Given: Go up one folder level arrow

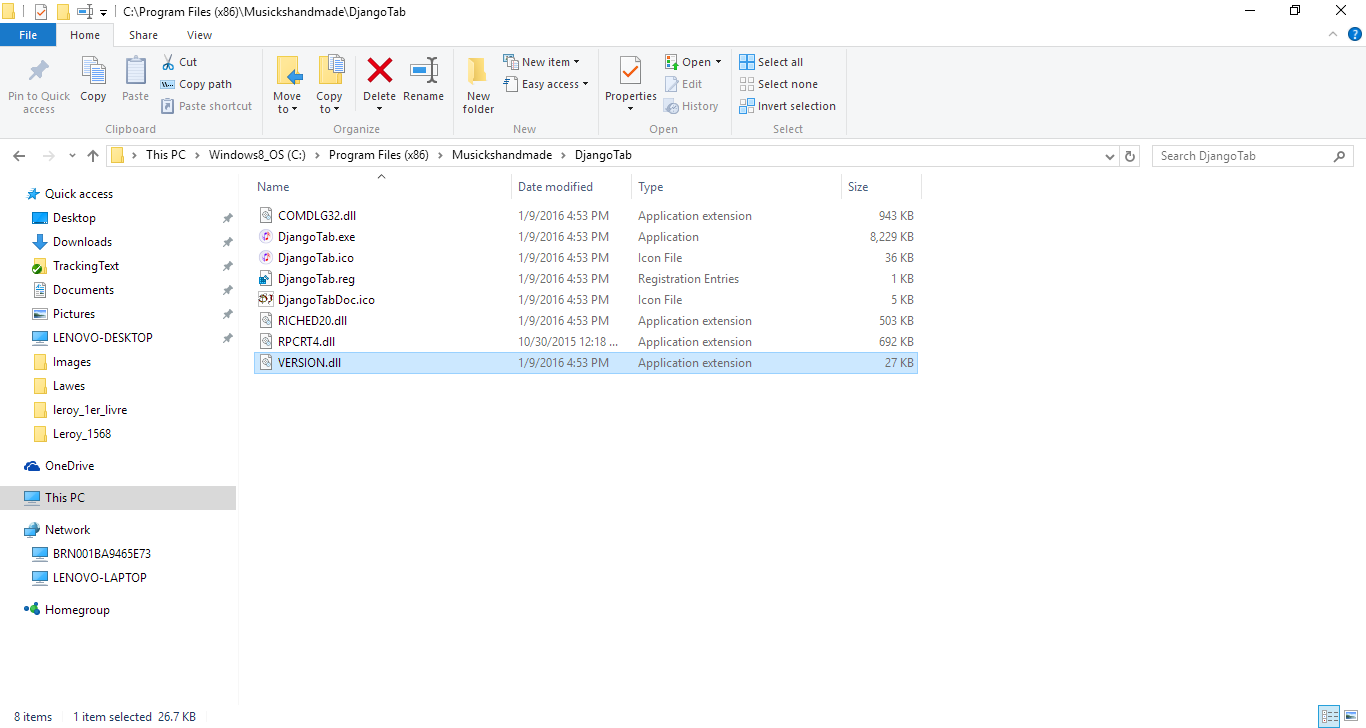Looking at the screenshot, I should tap(93, 156).
